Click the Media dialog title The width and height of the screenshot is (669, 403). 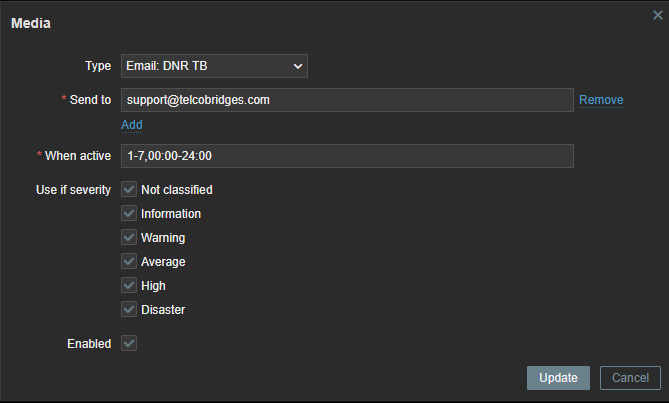31,23
